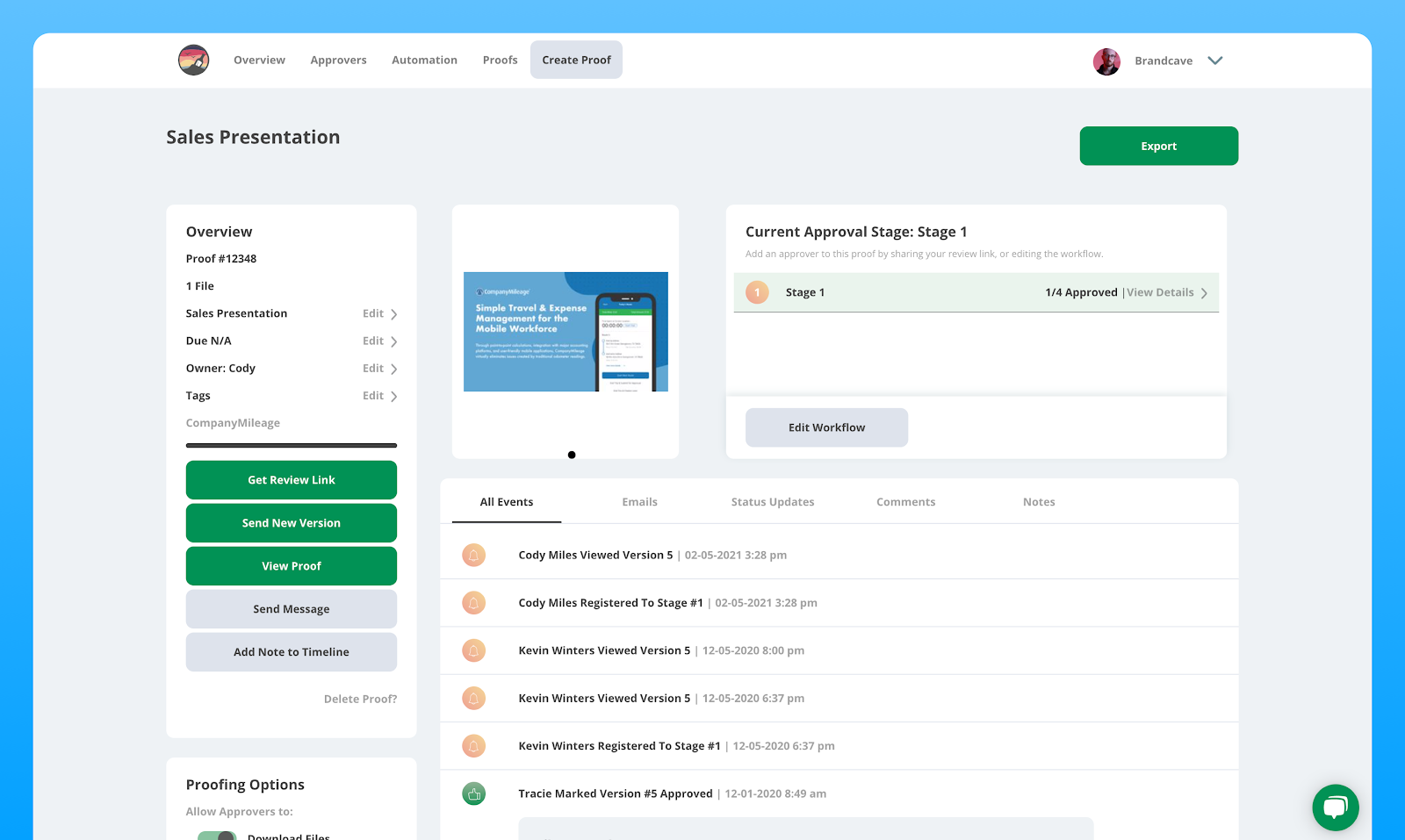Click the carousel dot under the preview
Viewport: 1405px width, 840px height.
[572, 455]
